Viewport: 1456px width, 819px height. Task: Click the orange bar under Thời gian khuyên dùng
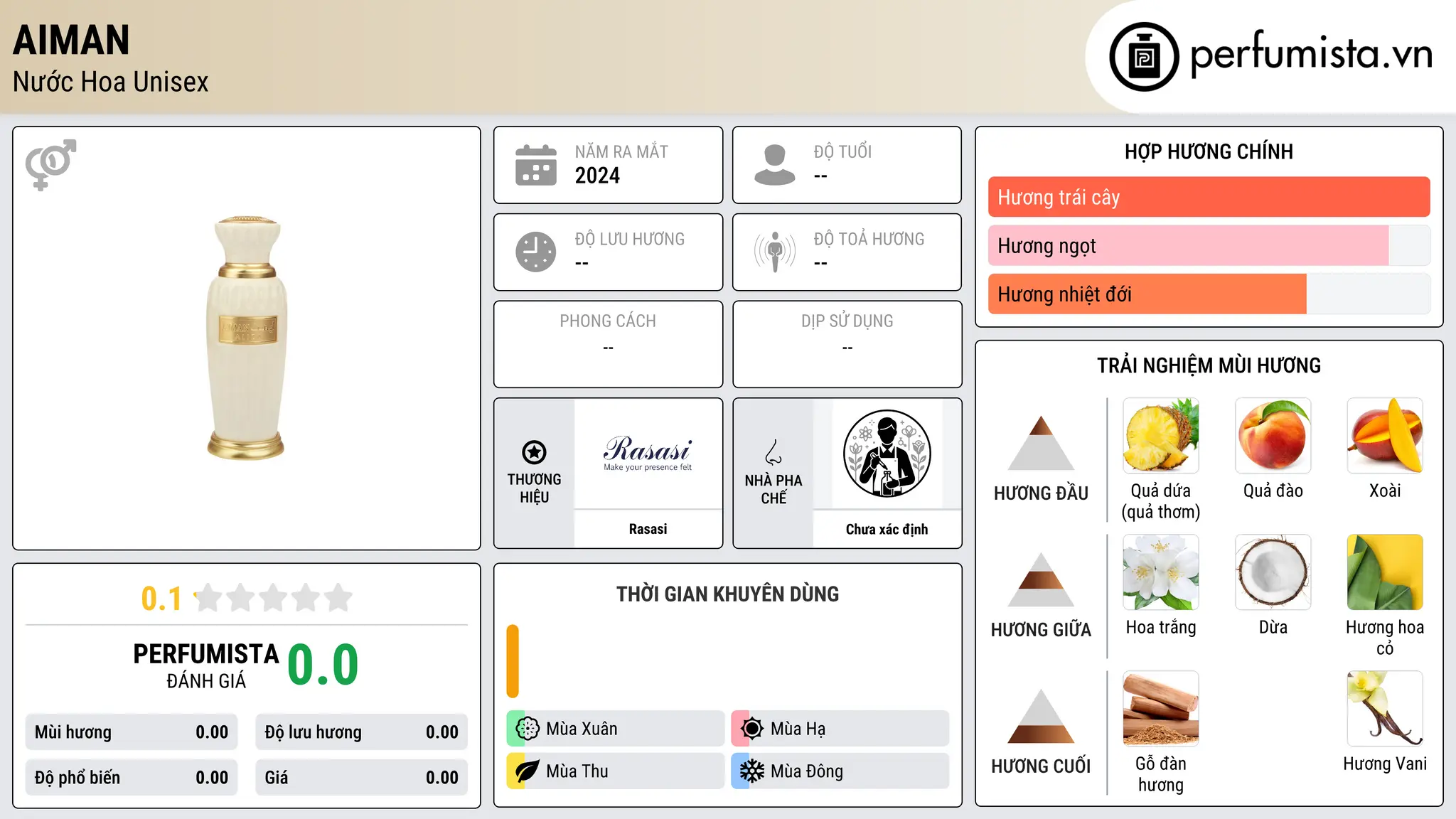(513, 661)
